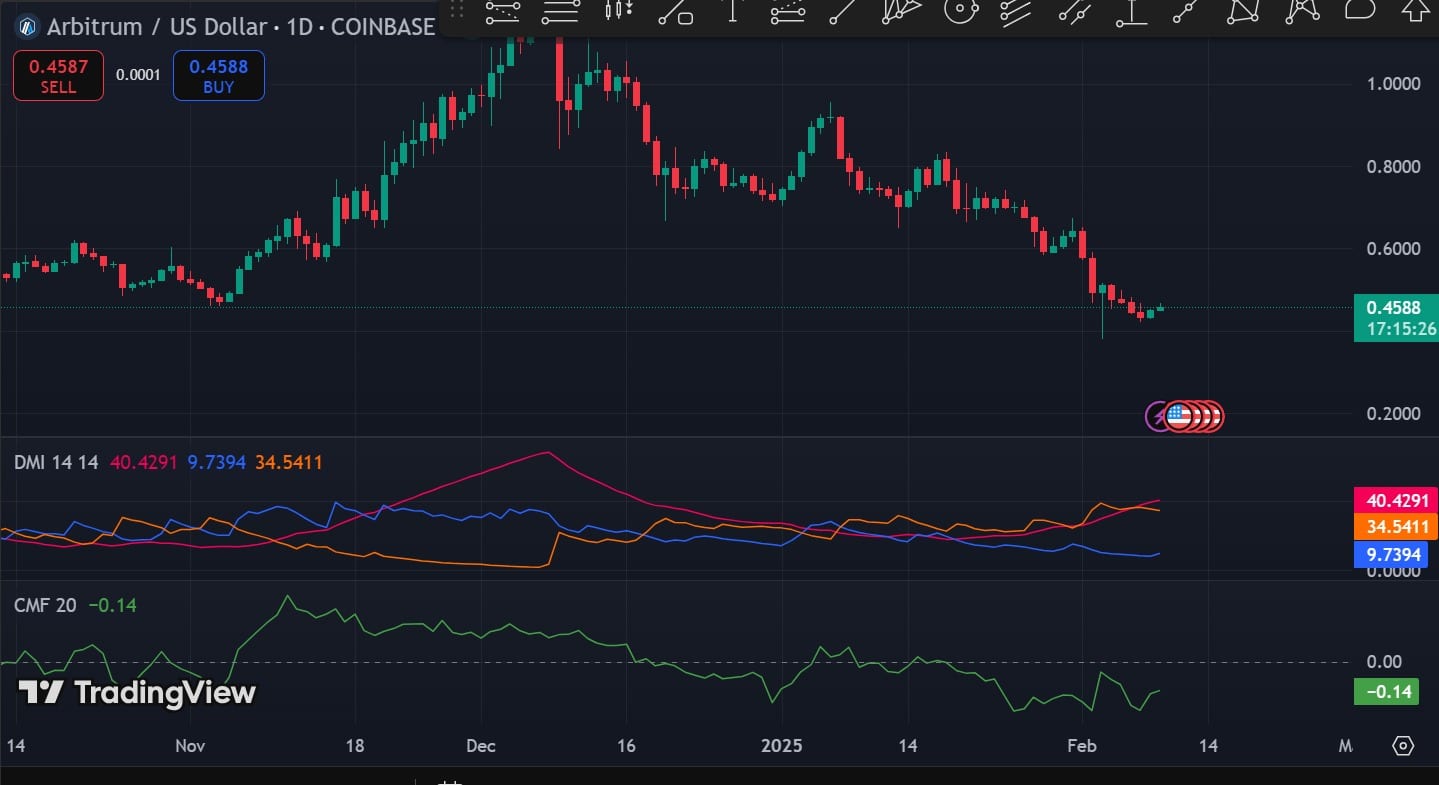Click the DMI 14 14 indicator label
Image resolution: width=1439 pixels, height=785 pixels.
click(x=56, y=462)
